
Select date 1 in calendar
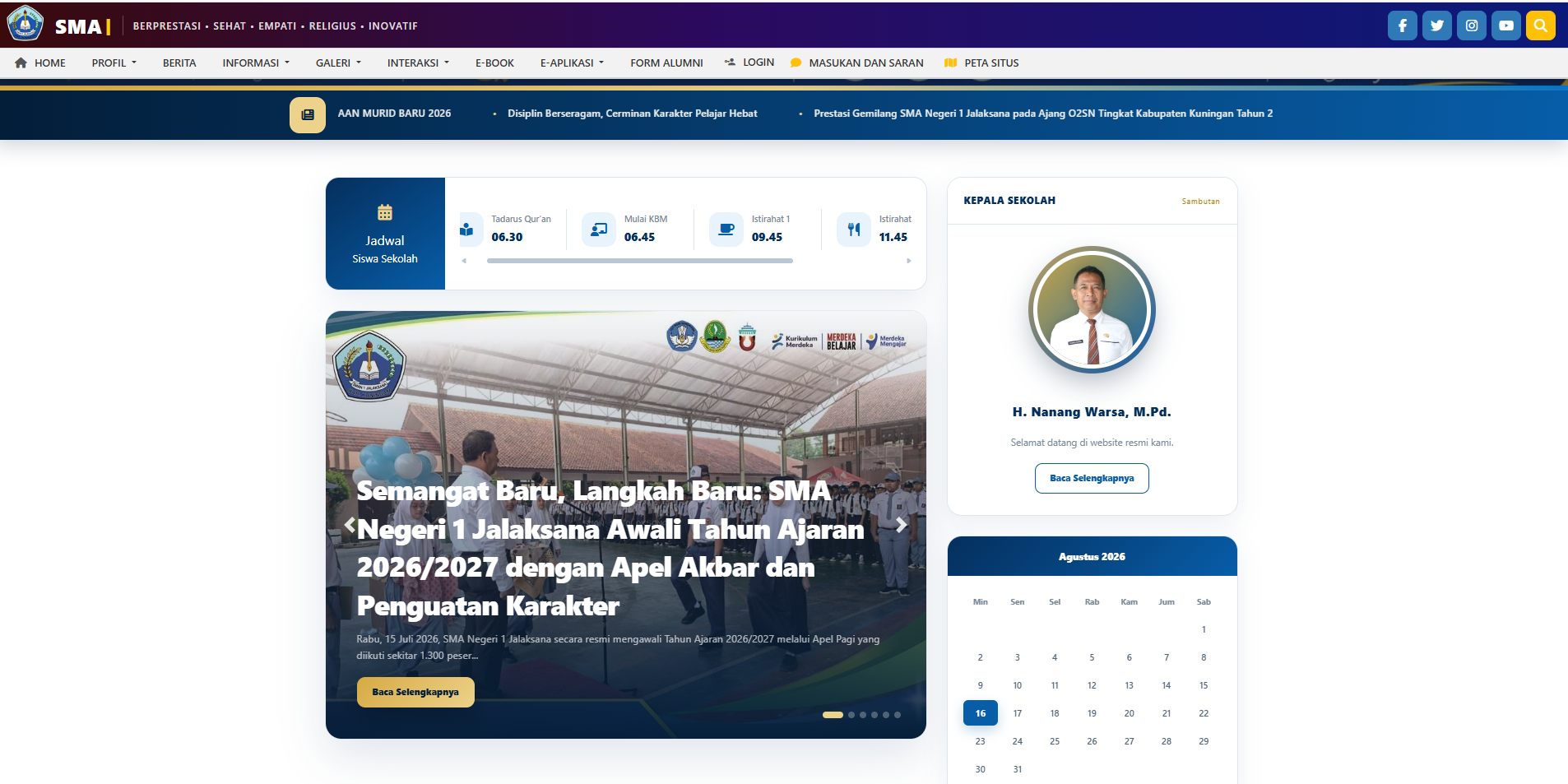pos(1204,629)
